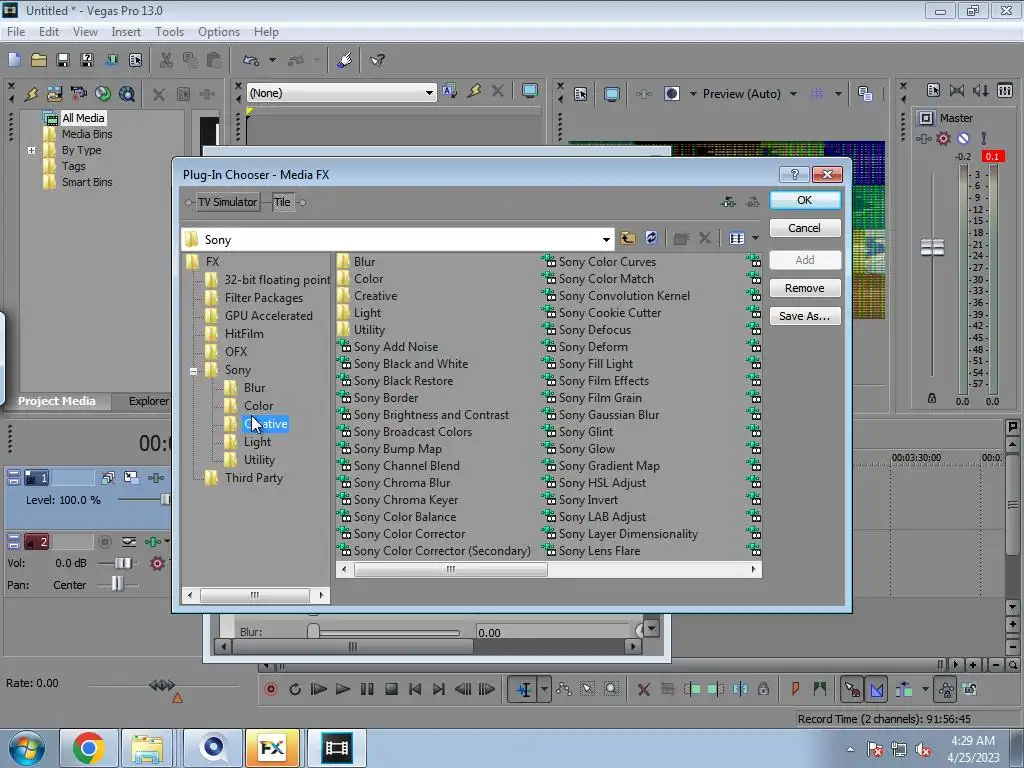Expand the By Type media bin node
Viewport: 1024px width, 768px height.
point(31,150)
